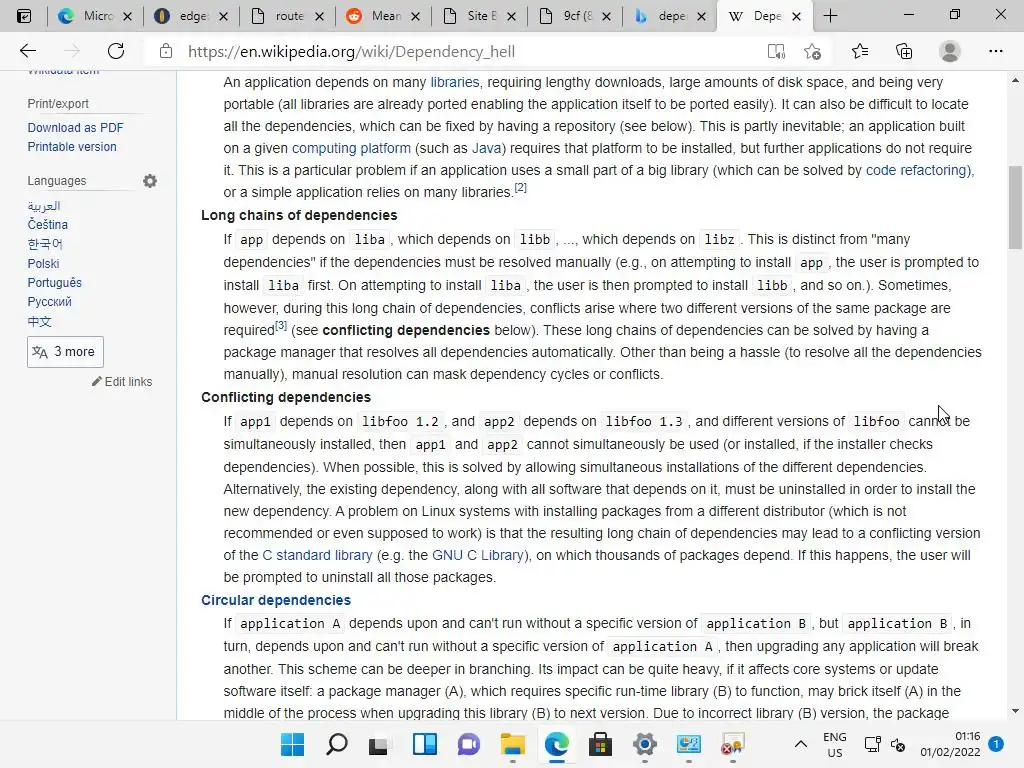Viewport: 1024px width, 768px height.
Task: View site information lock icon
Action: [166, 51]
